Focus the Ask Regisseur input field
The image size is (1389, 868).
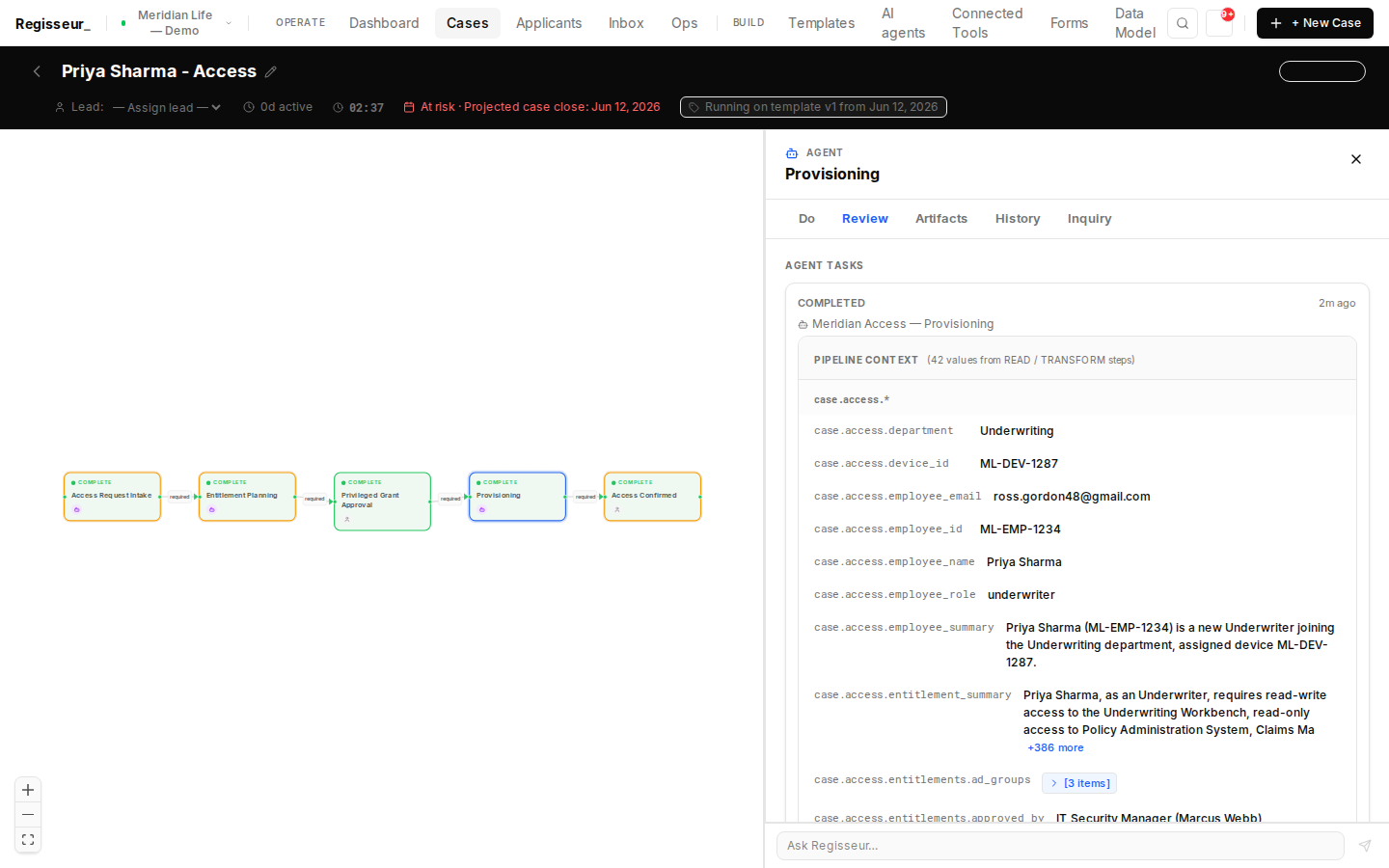pos(1060,846)
